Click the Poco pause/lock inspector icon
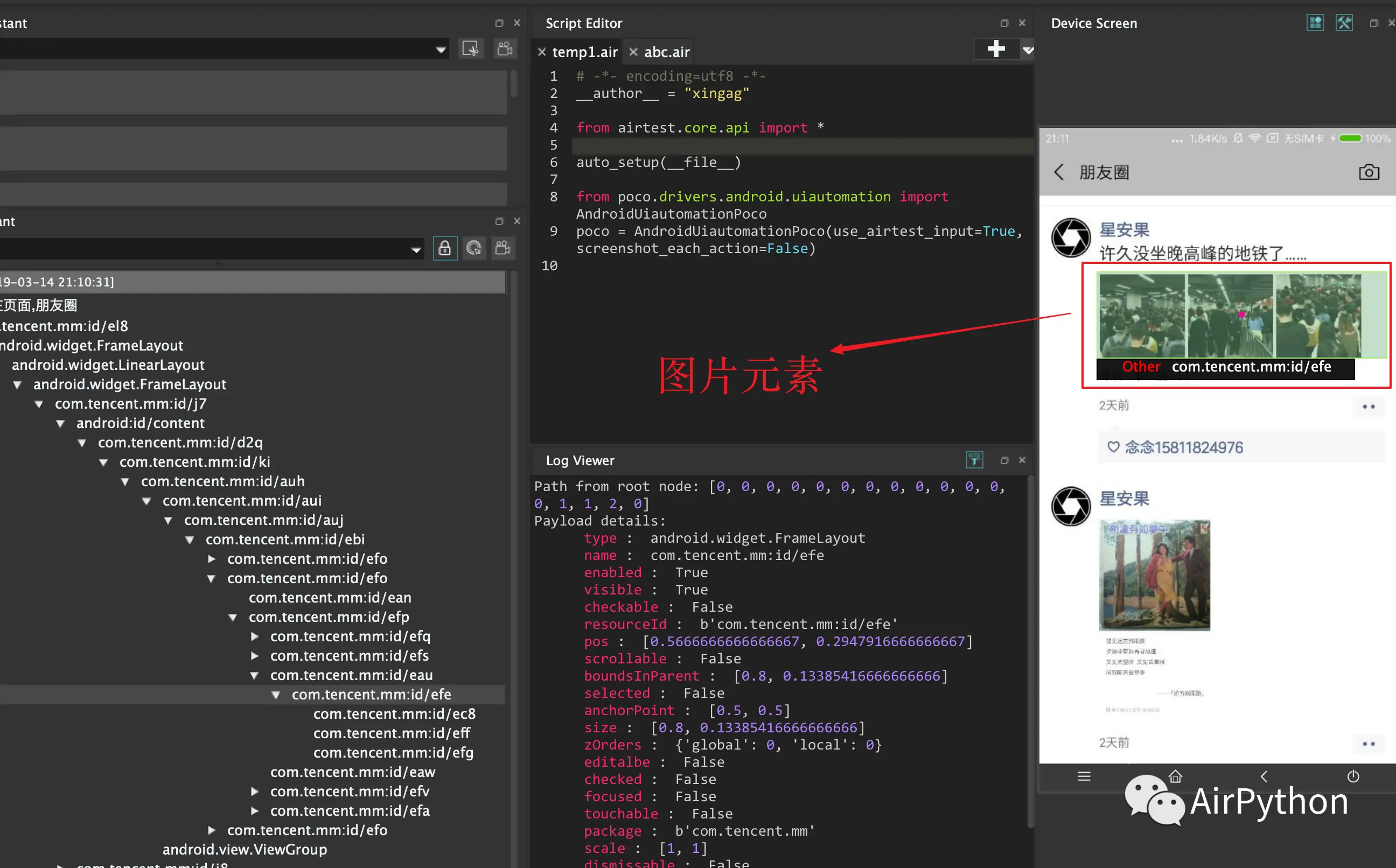Image resolution: width=1396 pixels, height=868 pixels. [x=444, y=249]
